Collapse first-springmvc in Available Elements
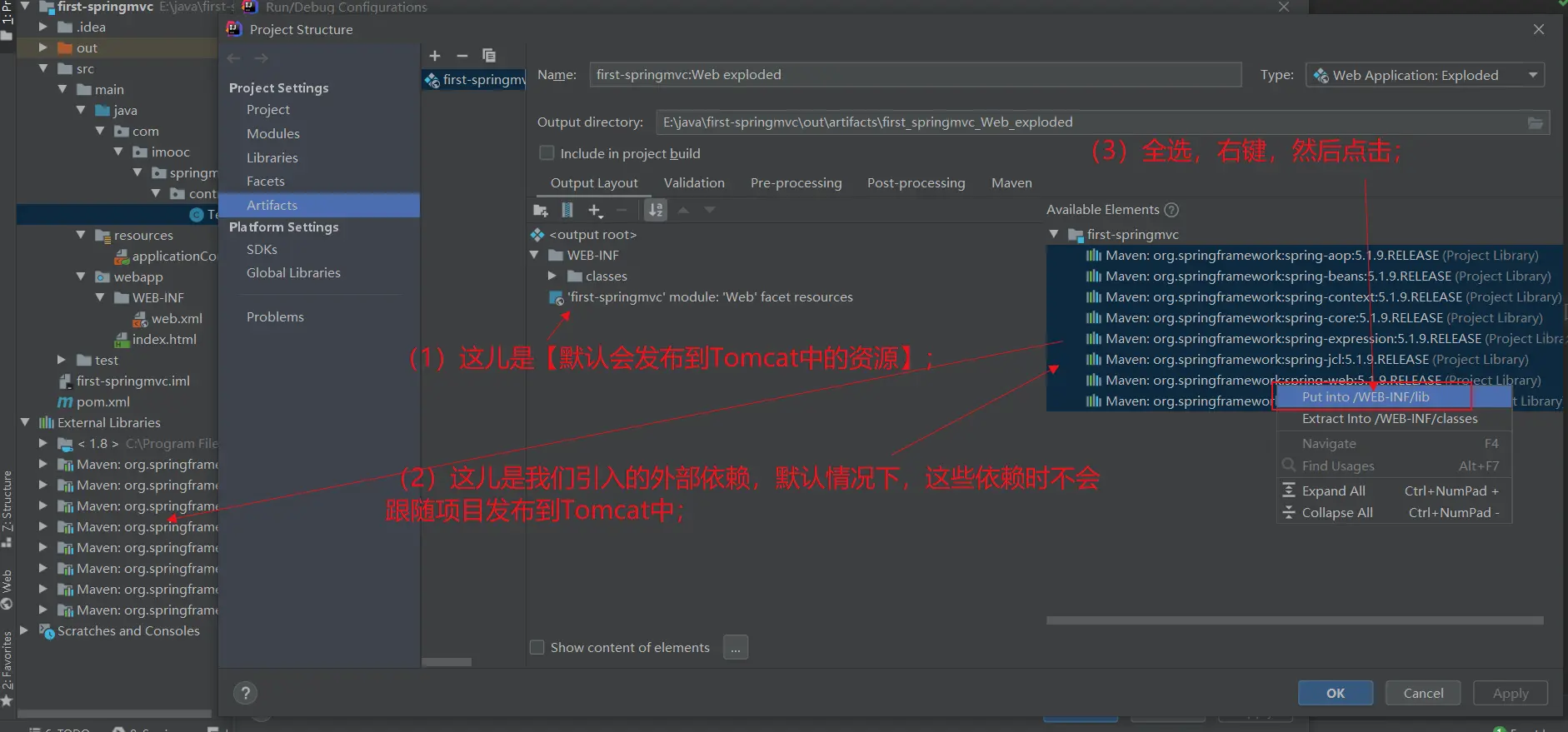The width and height of the screenshot is (1568, 732). pyautogui.click(x=1054, y=235)
